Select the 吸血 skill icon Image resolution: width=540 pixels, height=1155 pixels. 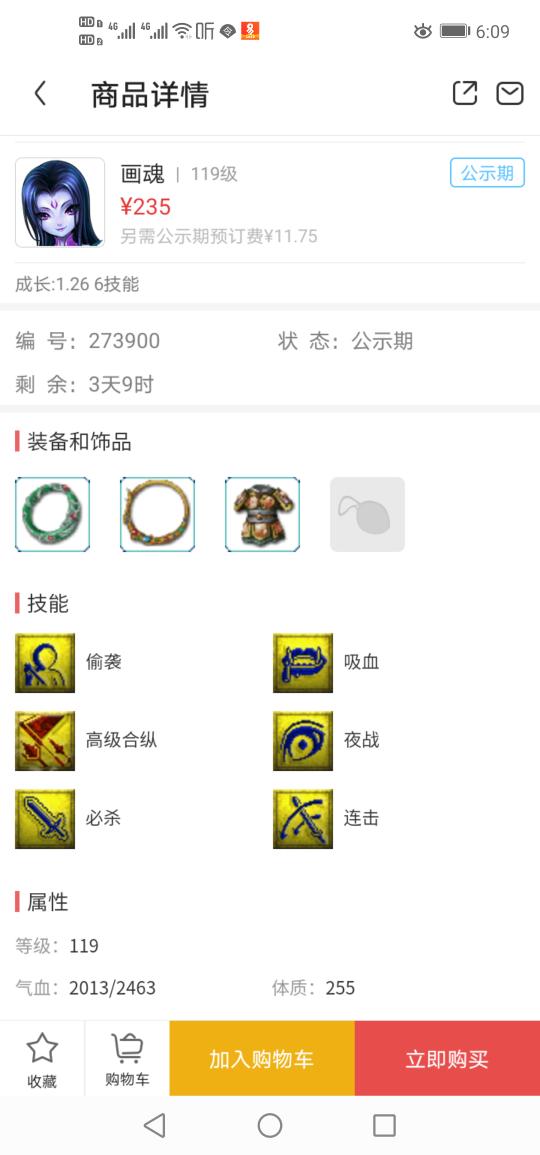(303, 663)
